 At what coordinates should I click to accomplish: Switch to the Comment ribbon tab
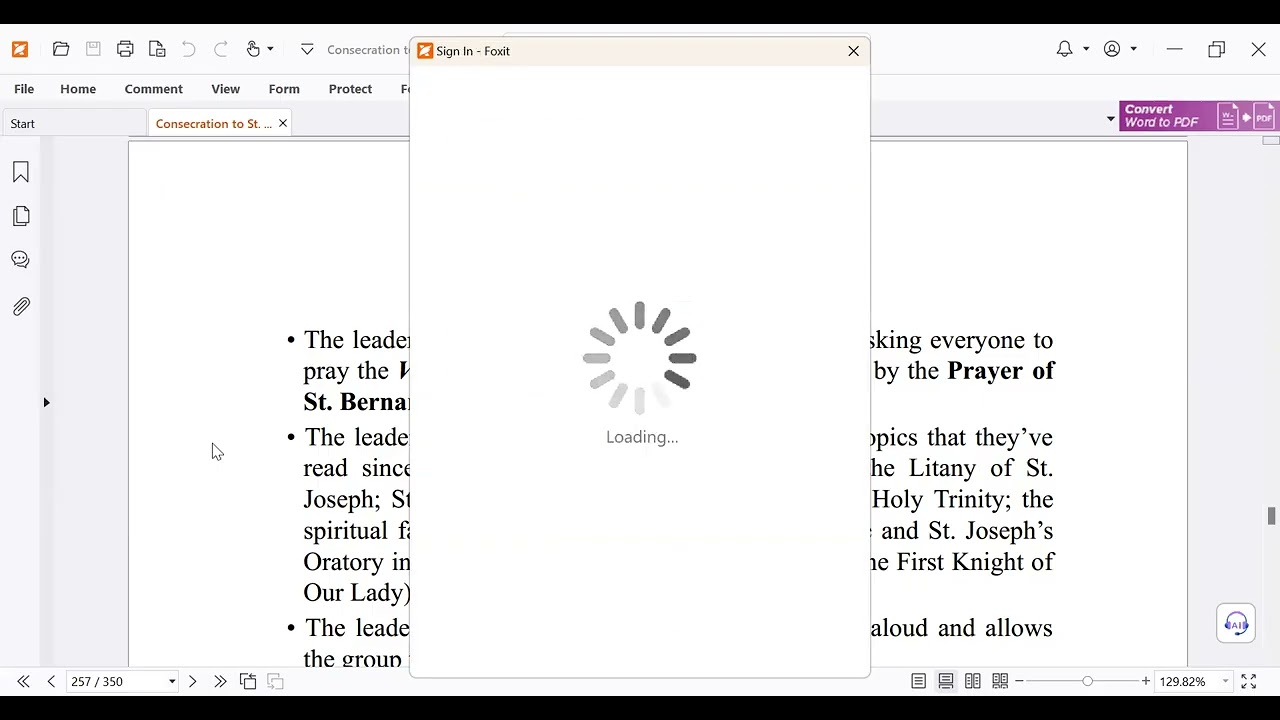154,89
